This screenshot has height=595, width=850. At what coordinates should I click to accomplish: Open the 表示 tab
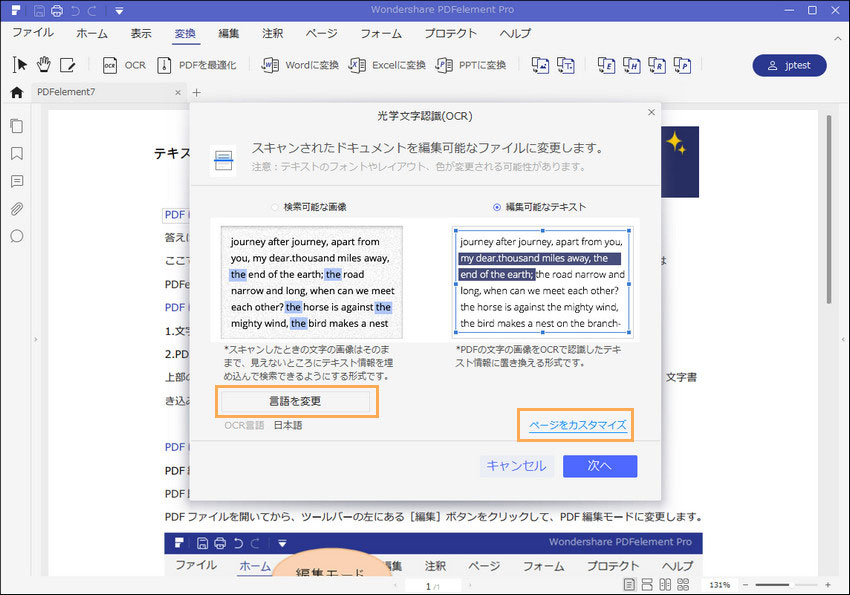click(140, 34)
